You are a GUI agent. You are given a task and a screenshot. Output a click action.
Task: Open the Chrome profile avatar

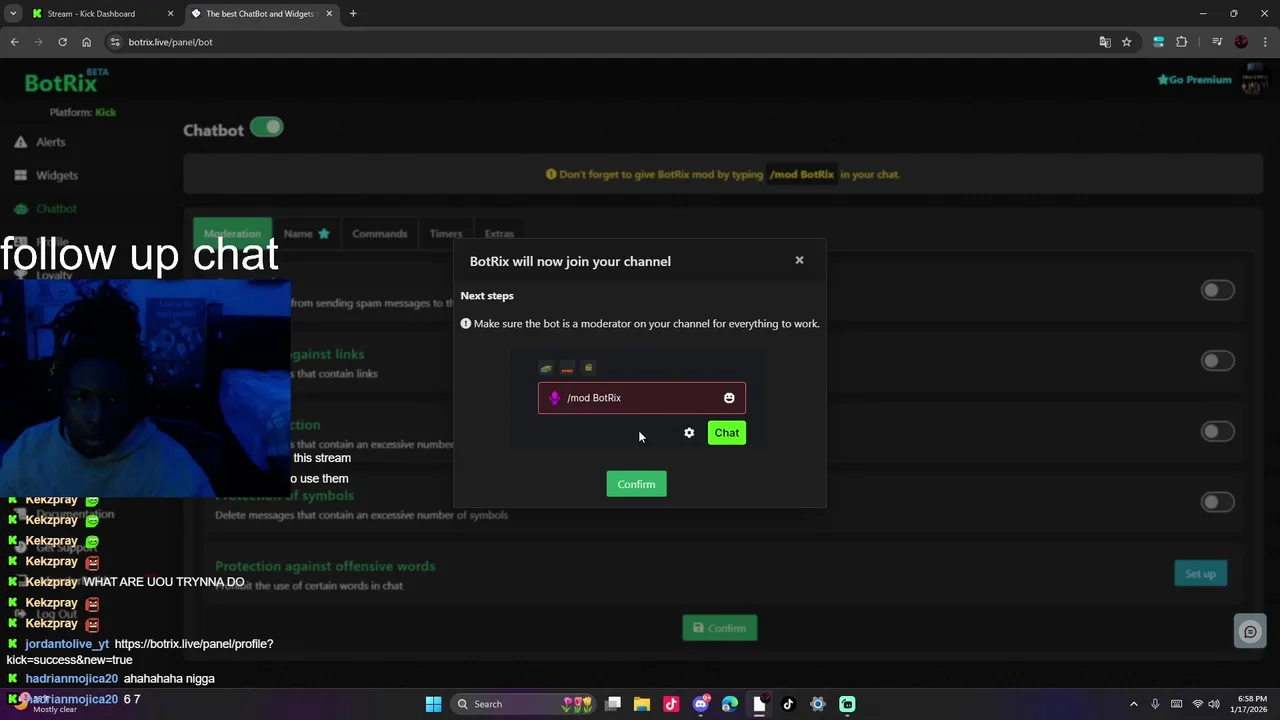coord(1241,42)
